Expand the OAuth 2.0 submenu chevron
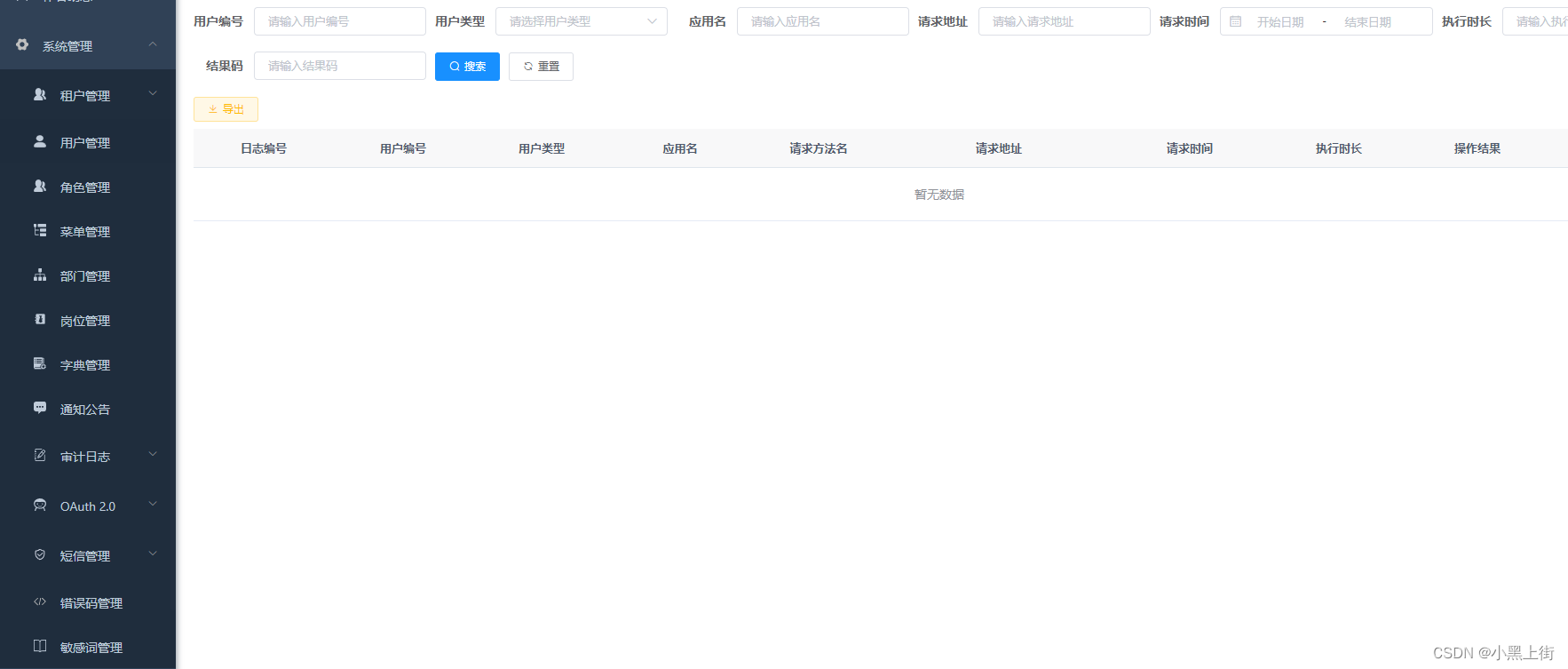The width and height of the screenshot is (1568, 669). coord(153,504)
